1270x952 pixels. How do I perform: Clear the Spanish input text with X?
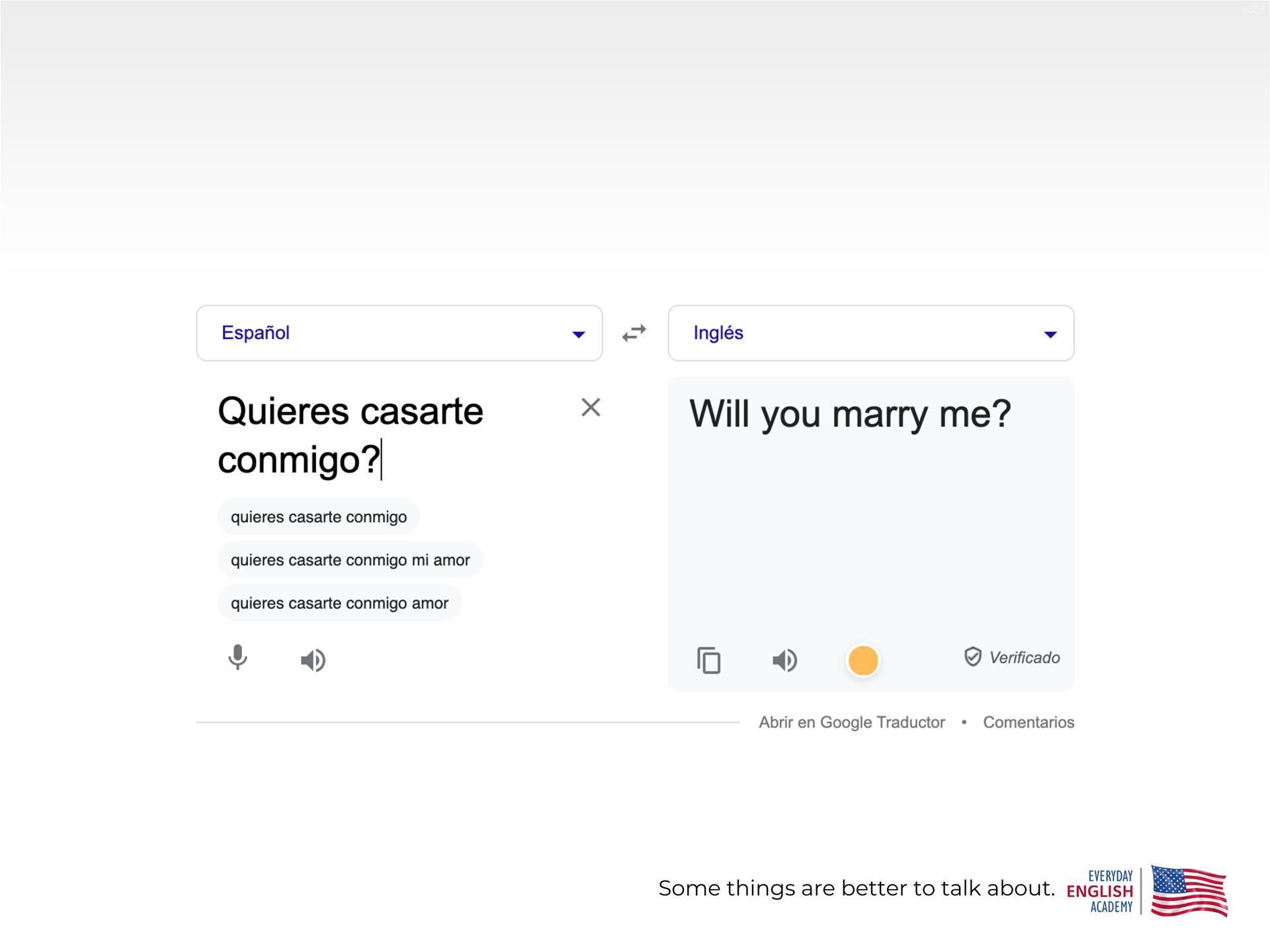tap(590, 407)
